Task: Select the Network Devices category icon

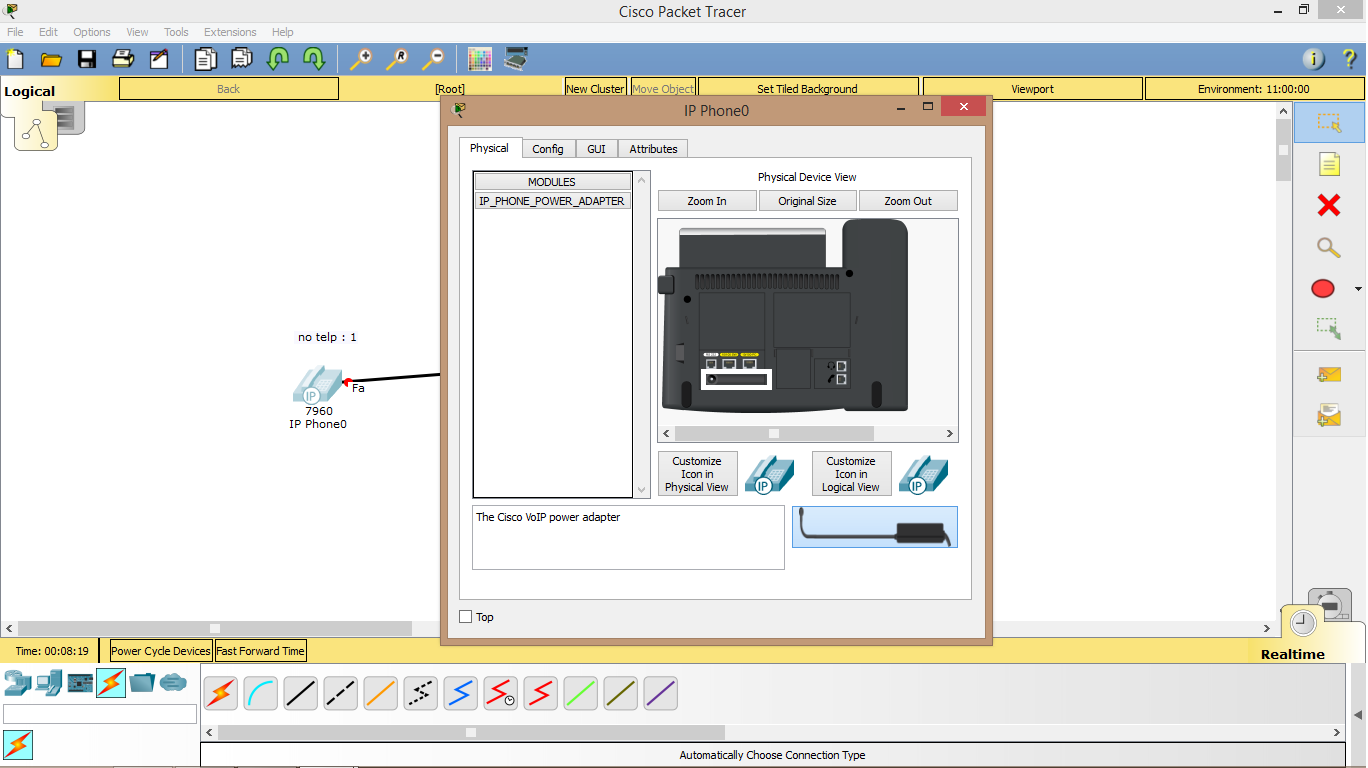Action: (18, 683)
